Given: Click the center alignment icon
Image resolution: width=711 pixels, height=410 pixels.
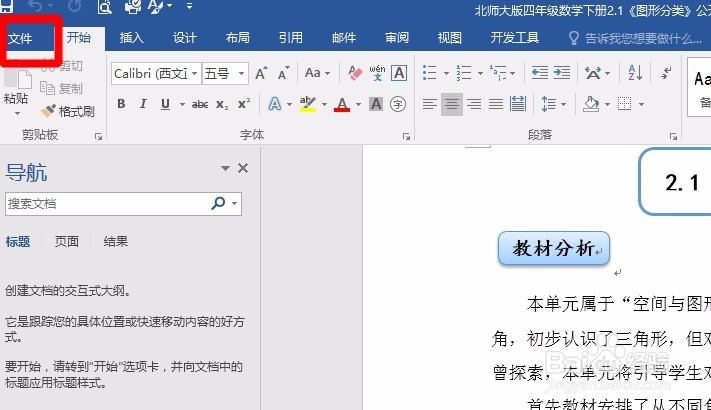Looking at the screenshot, I should tap(452, 104).
